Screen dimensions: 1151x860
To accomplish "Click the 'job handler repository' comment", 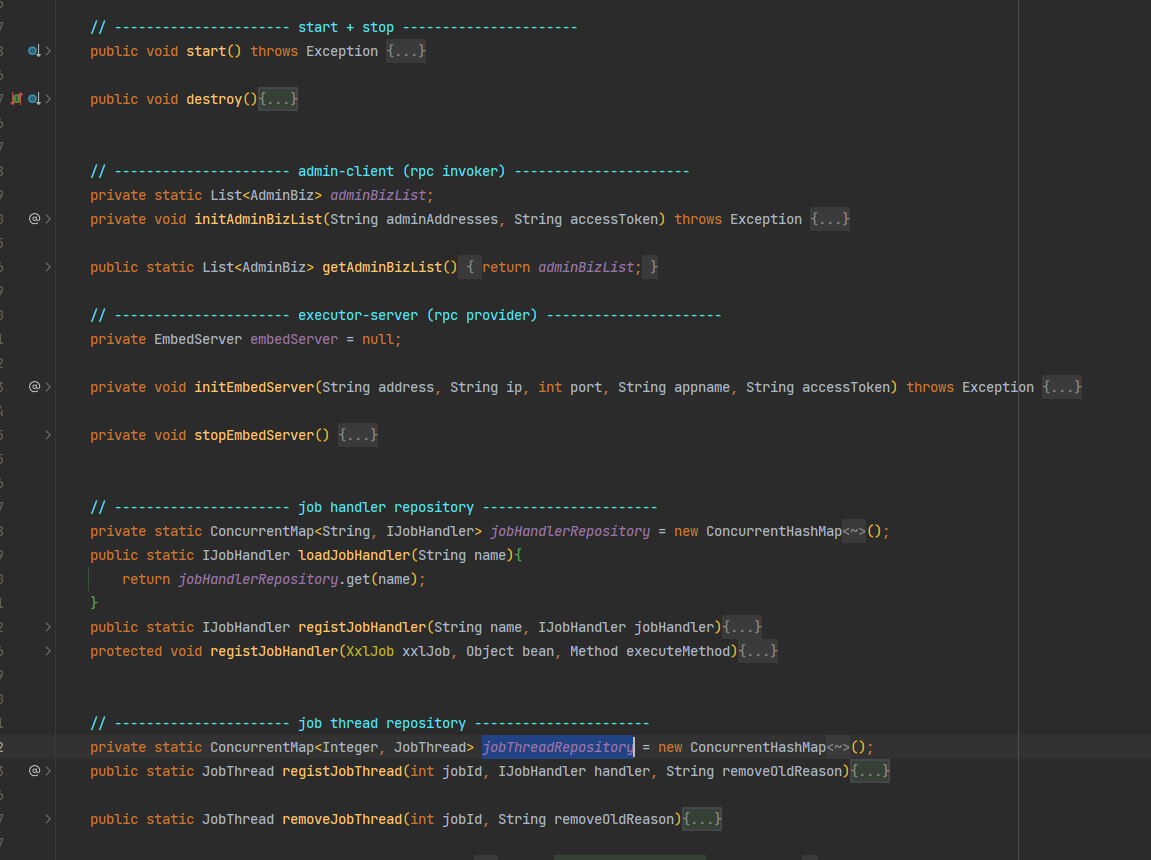I will click(374, 507).
